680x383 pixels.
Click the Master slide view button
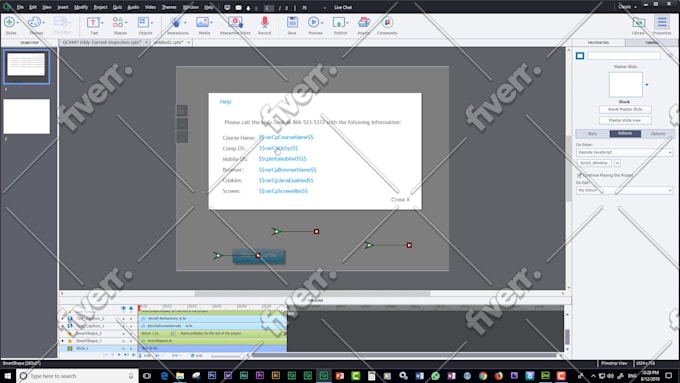coord(625,120)
